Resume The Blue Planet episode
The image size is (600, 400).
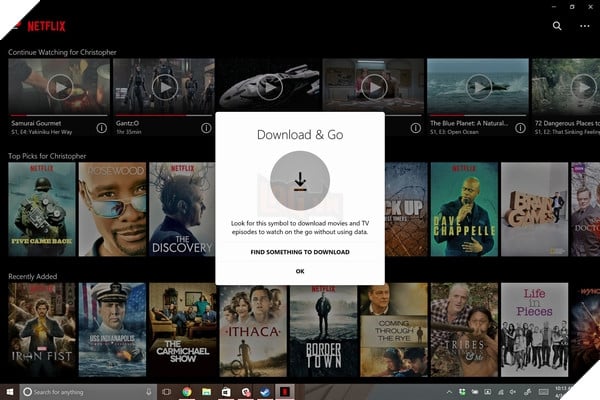click(x=478, y=87)
